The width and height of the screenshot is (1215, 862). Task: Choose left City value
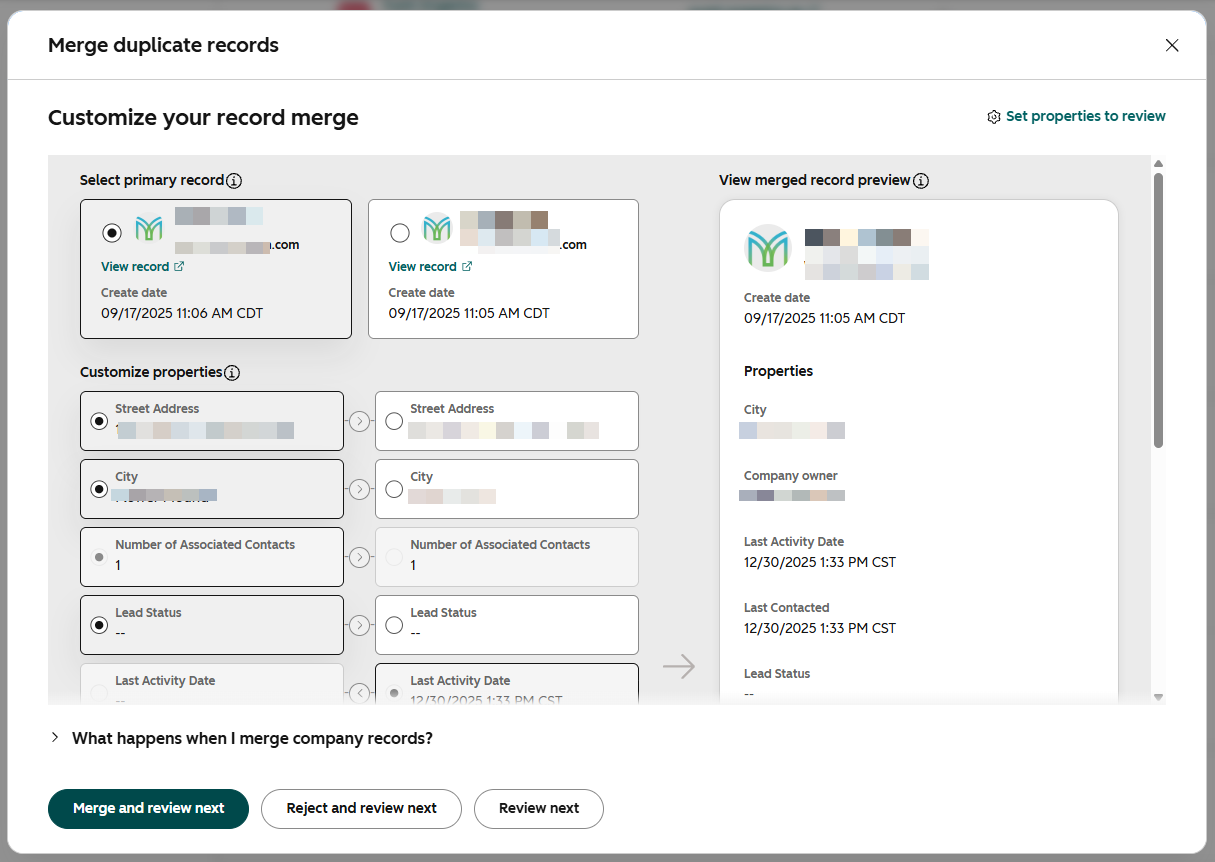pos(99,489)
